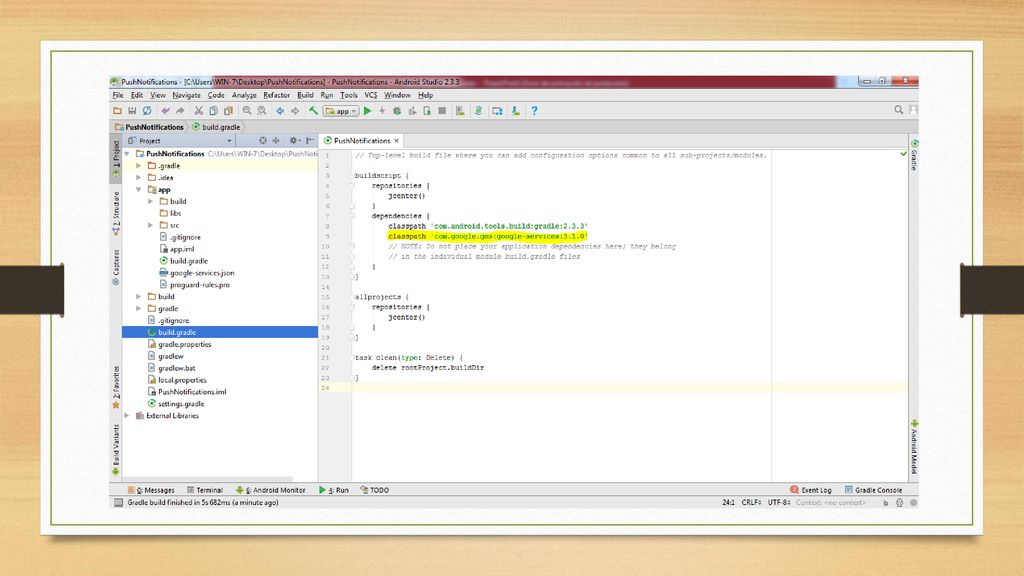Toggle the TODO tool window

coord(374,490)
